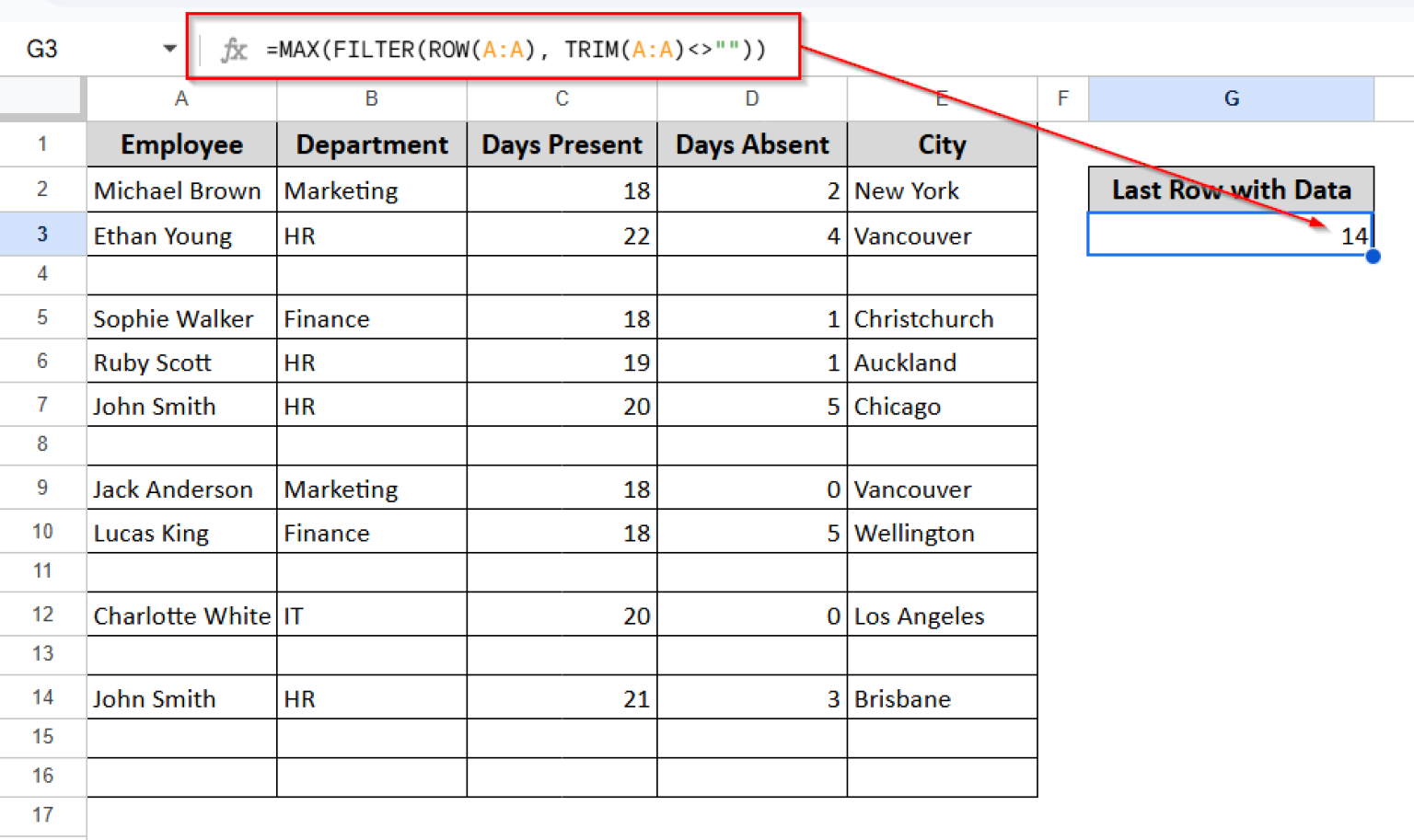Click the Days Present column header cell
This screenshot has width=1414, height=840.
(x=562, y=144)
